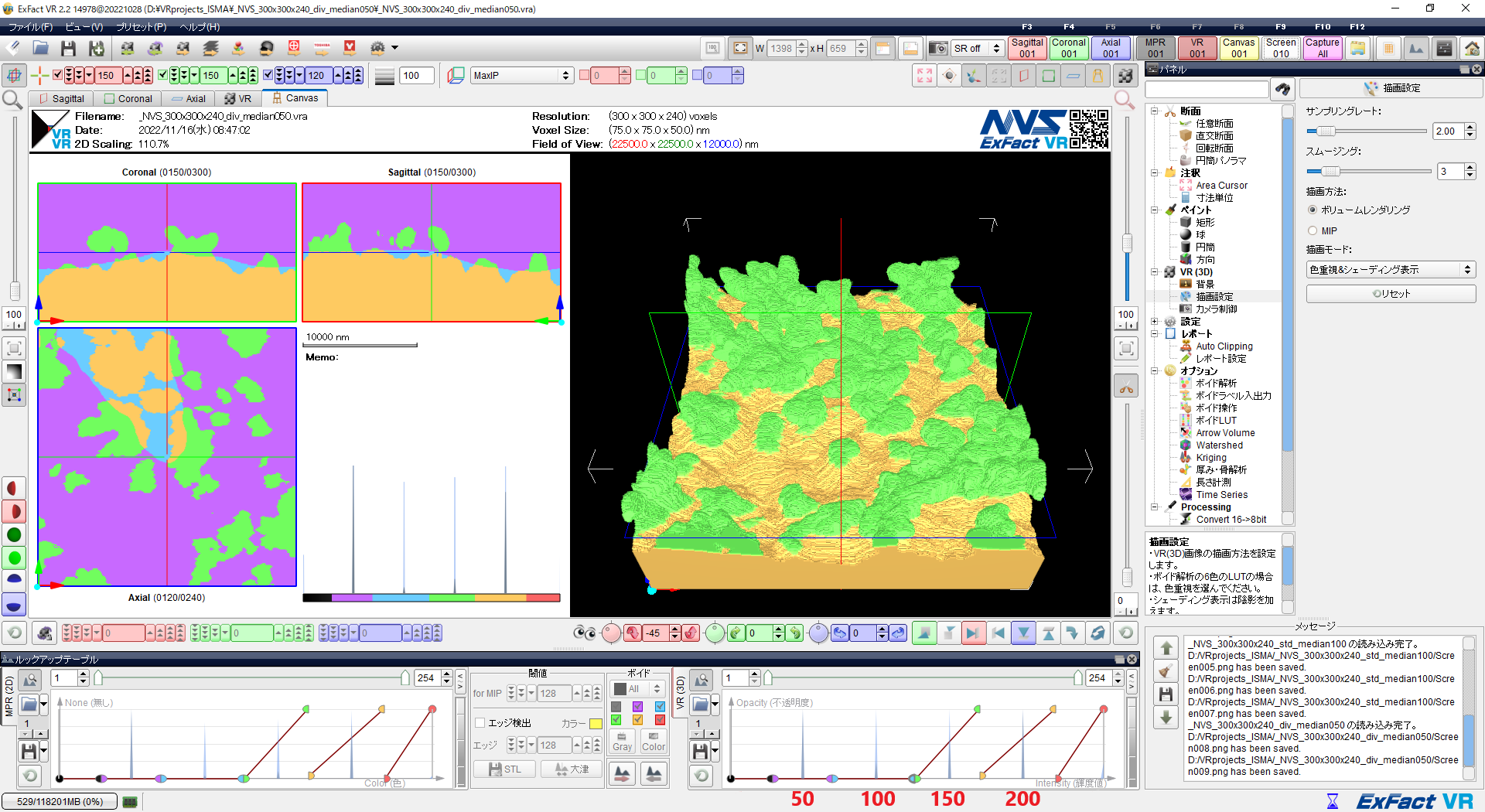Collapse the ペイント tree node
1485x812 pixels.
click(1155, 210)
